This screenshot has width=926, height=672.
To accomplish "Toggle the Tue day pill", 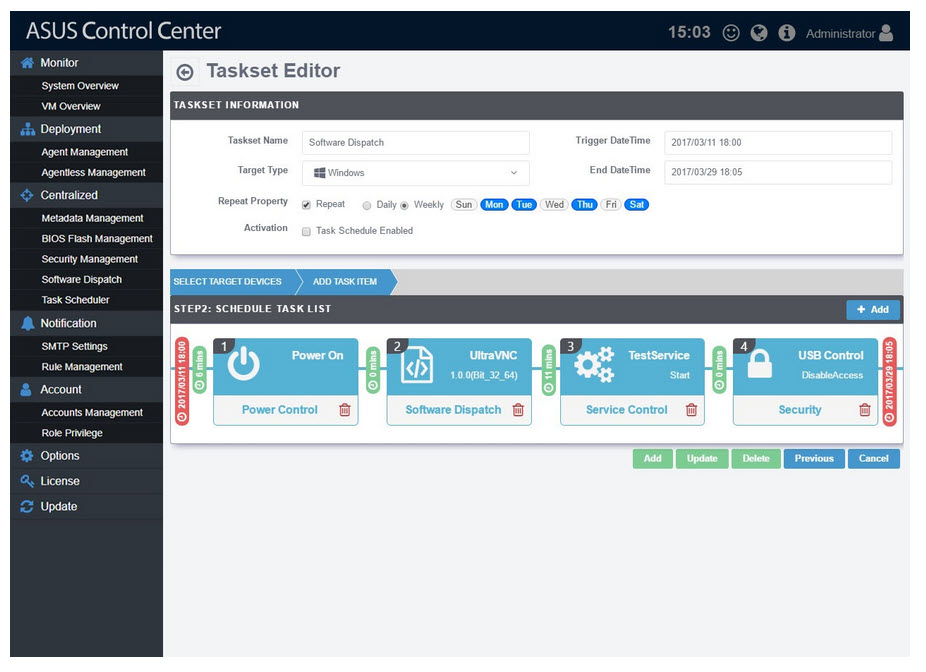I will click(x=524, y=205).
